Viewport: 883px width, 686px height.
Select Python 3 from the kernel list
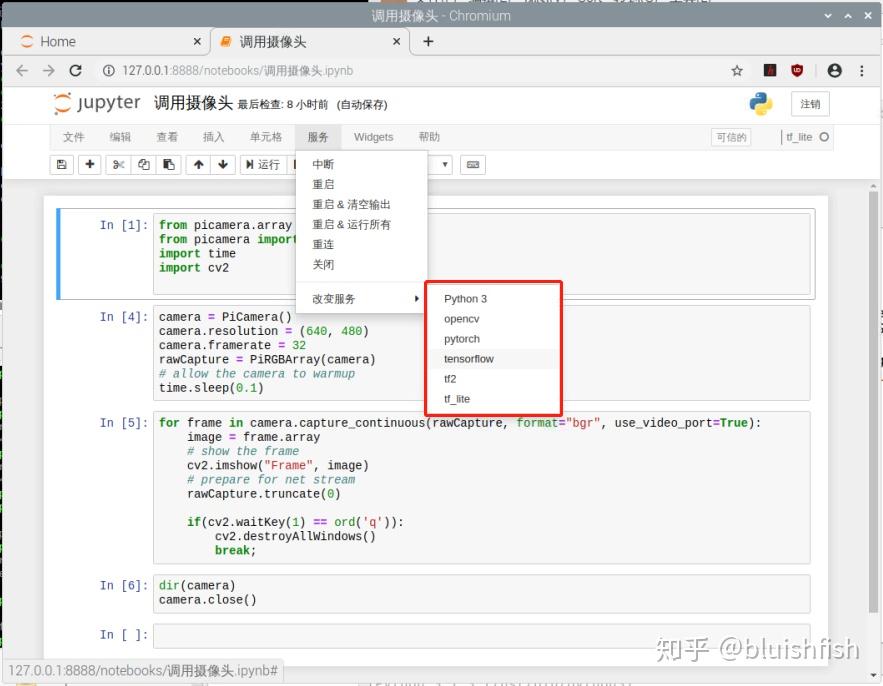pos(466,298)
